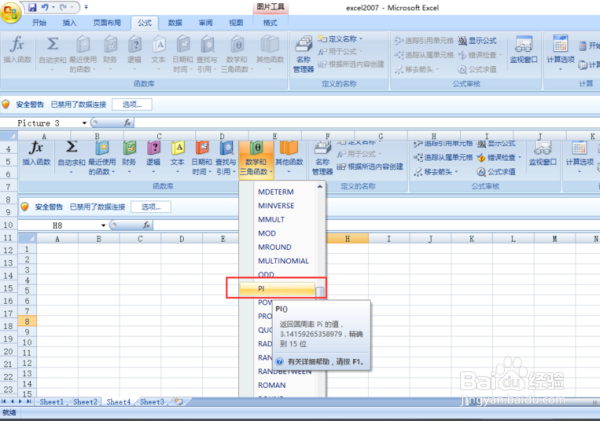Redo action in quick access toolbar
The width and height of the screenshot is (600, 421).
coord(63,7)
